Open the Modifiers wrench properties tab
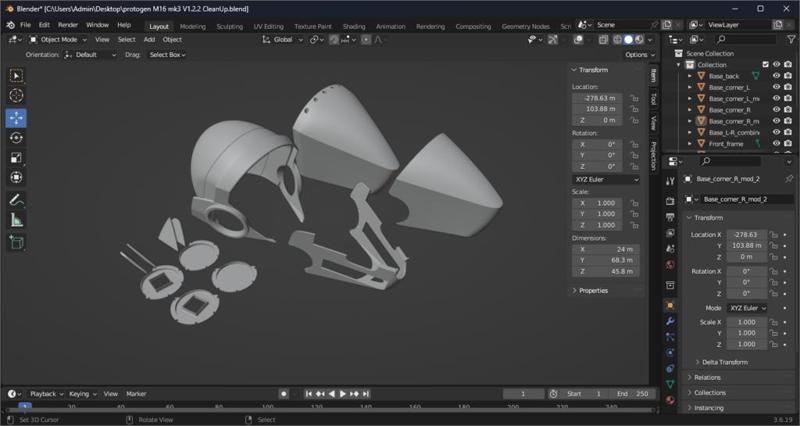 coord(670,321)
